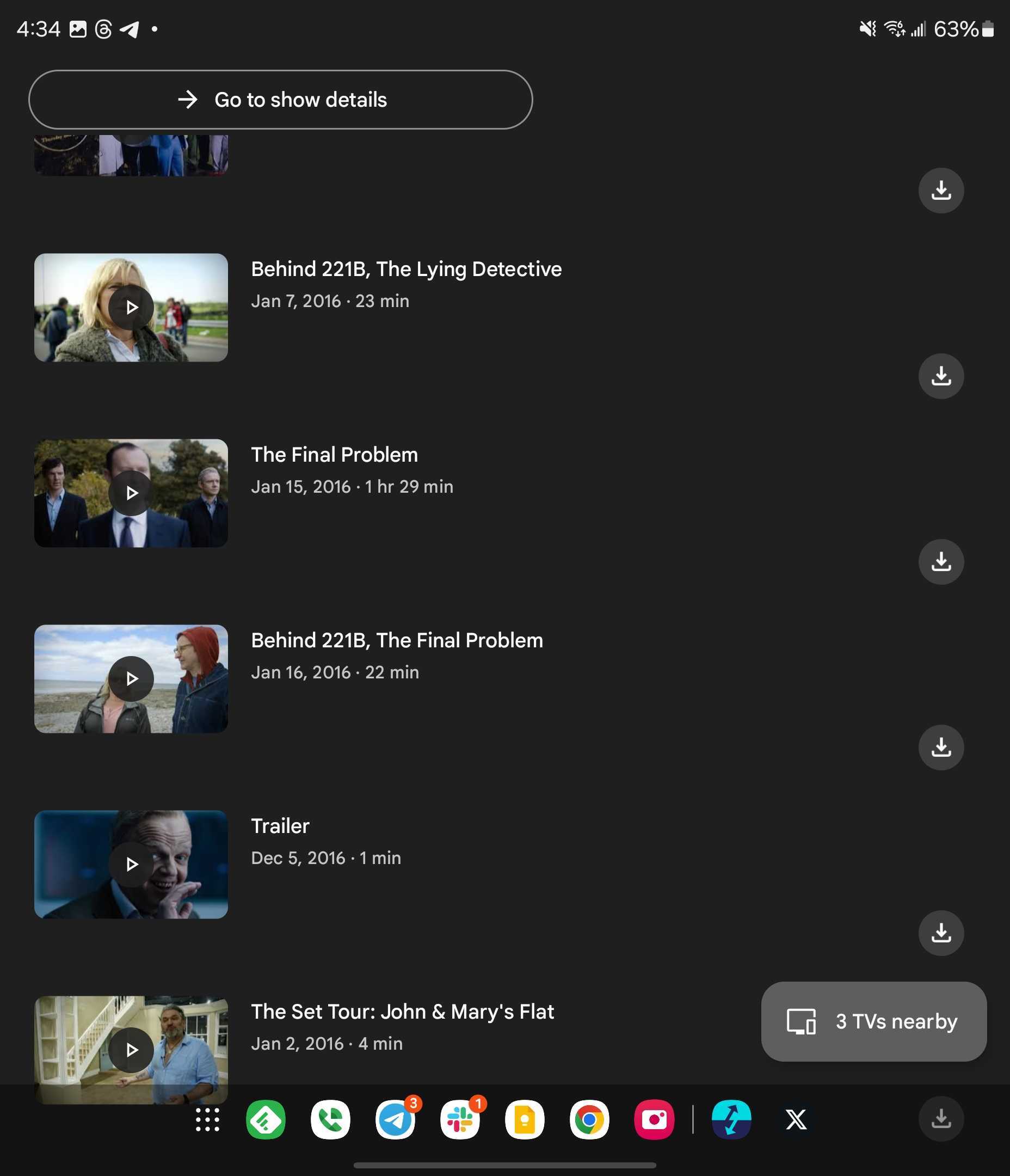Download the Trailer video
This screenshot has height=1176, width=1010.
click(x=941, y=933)
